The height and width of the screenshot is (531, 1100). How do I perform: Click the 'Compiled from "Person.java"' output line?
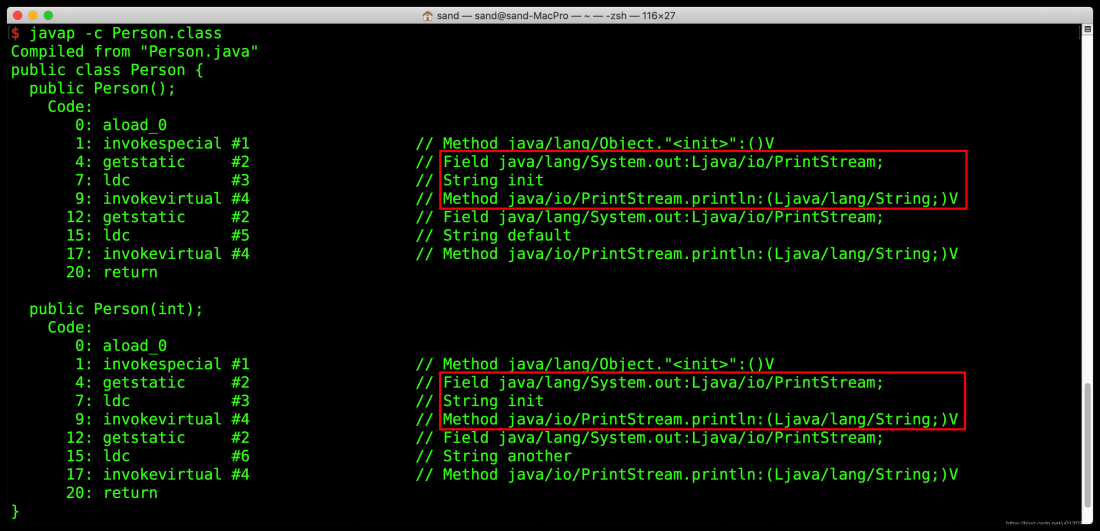pos(134,52)
